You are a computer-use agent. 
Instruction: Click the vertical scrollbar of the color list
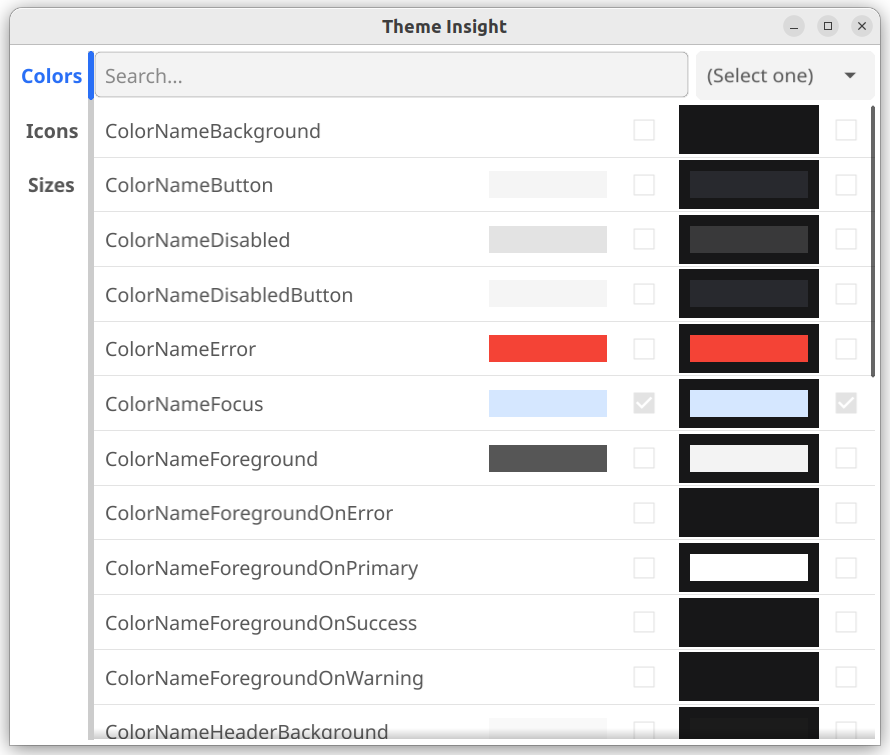[873, 241]
